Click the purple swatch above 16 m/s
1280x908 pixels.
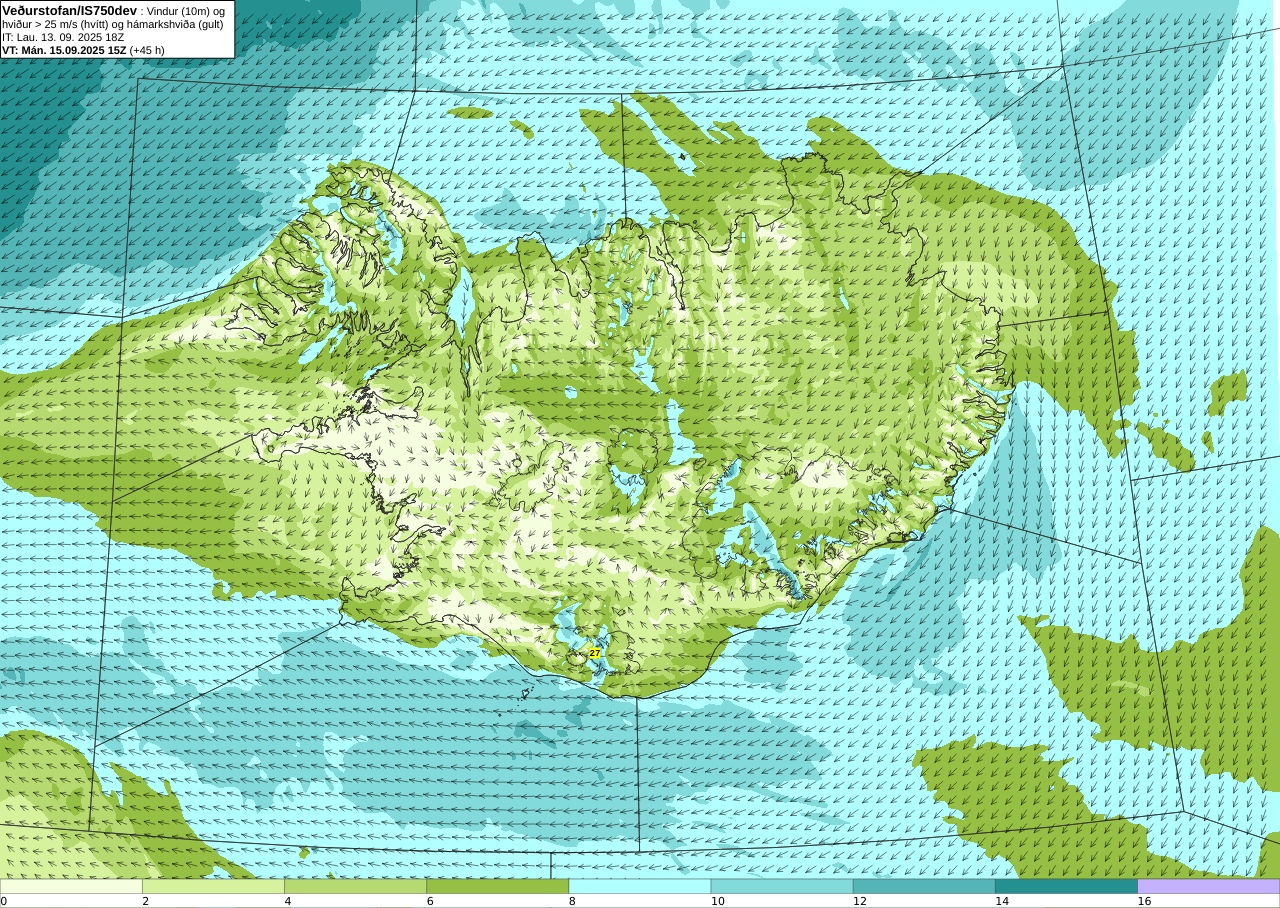coord(1209,886)
